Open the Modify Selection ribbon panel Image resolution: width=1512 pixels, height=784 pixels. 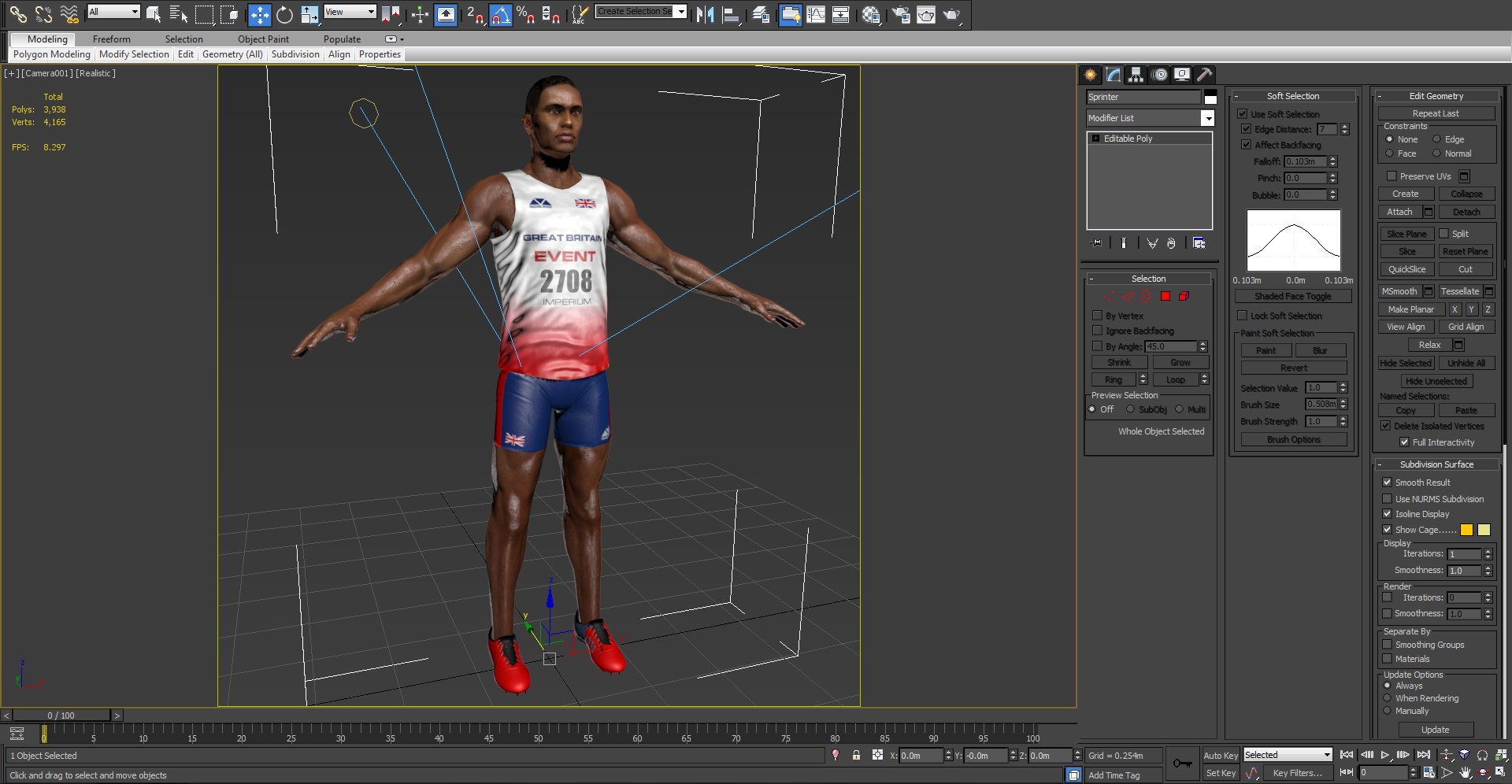[x=134, y=54]
